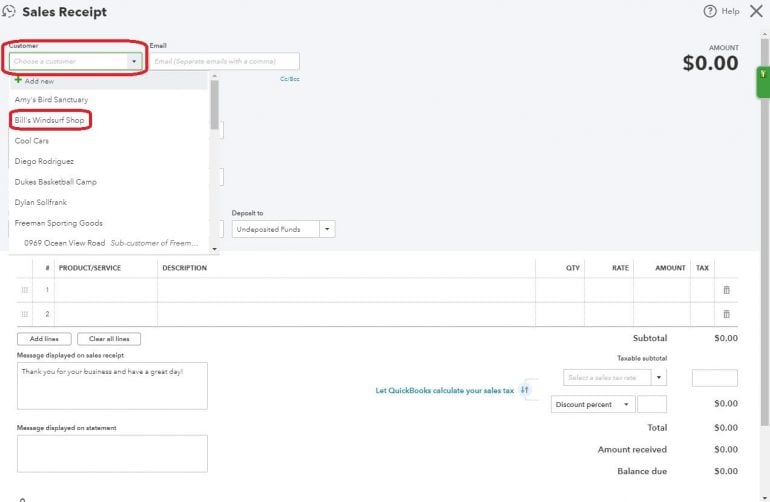The height and width of the screenshot is (502, 770).
Task: Click the green plus Add new icon
Action: tap(18, 80)
